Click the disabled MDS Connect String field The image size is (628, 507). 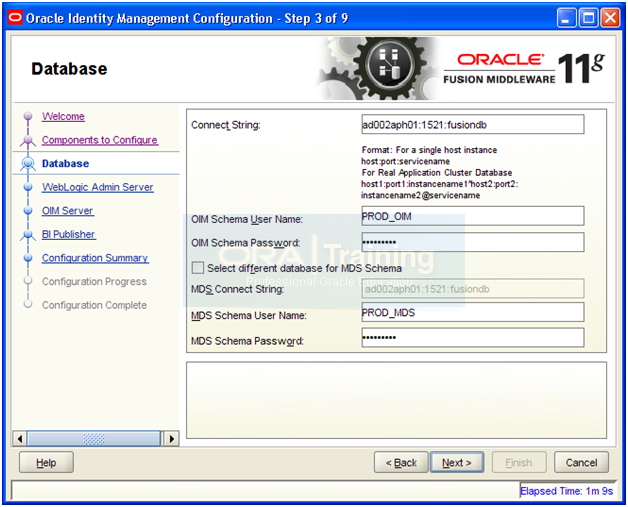tap(473, 289)
